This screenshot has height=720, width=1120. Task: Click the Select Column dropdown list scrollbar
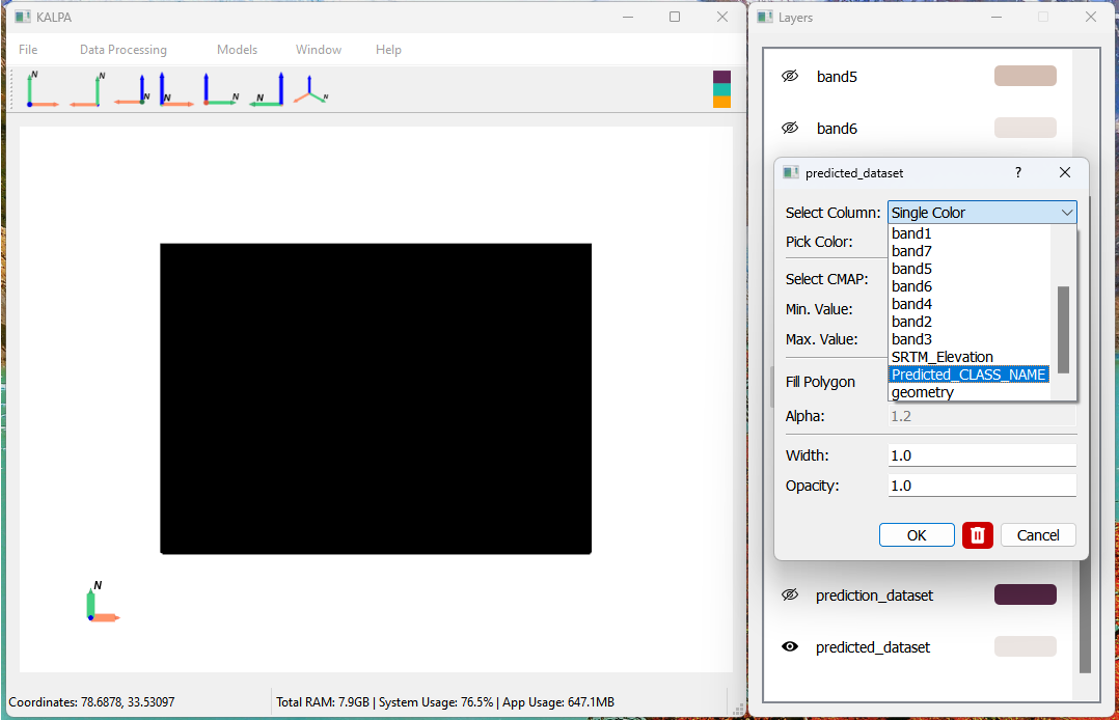pos(1063,329)
